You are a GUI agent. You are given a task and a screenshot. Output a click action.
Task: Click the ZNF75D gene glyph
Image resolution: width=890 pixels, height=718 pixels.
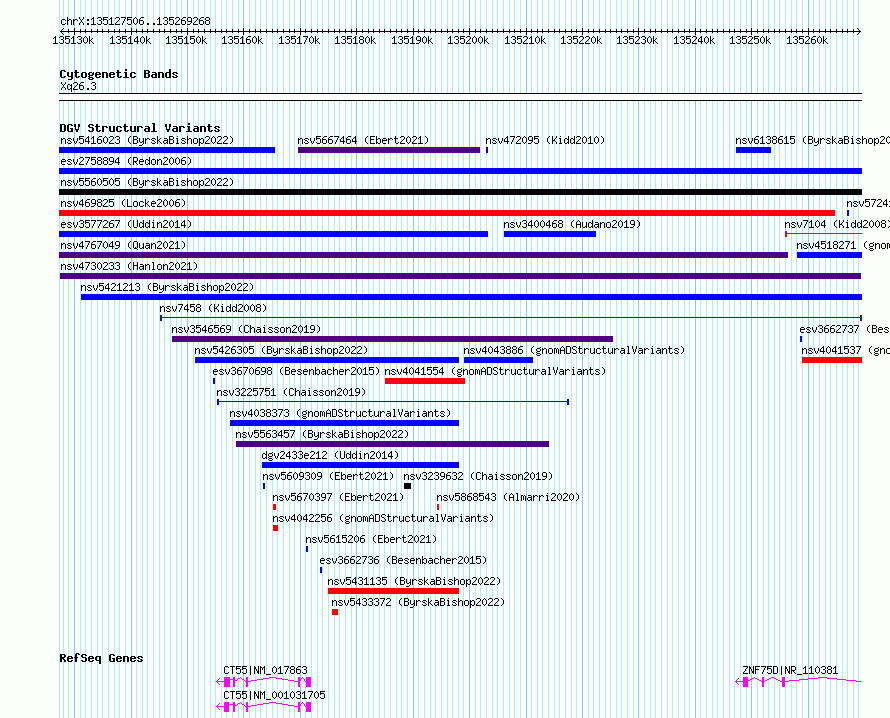799,682
